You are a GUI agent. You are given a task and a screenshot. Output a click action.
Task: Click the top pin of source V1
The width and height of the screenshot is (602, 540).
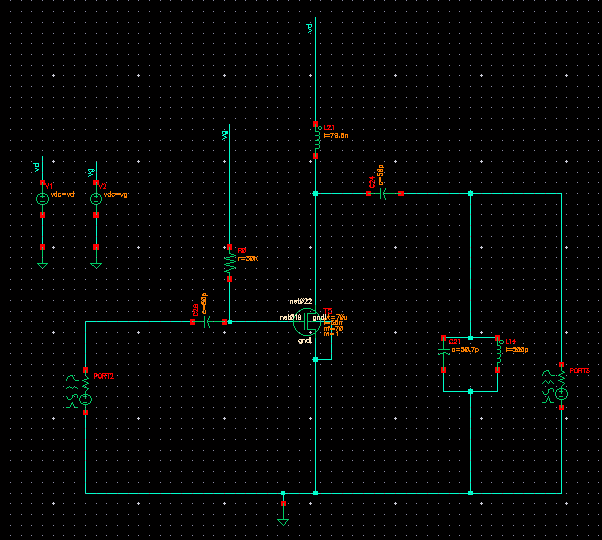tap(42, 183)
